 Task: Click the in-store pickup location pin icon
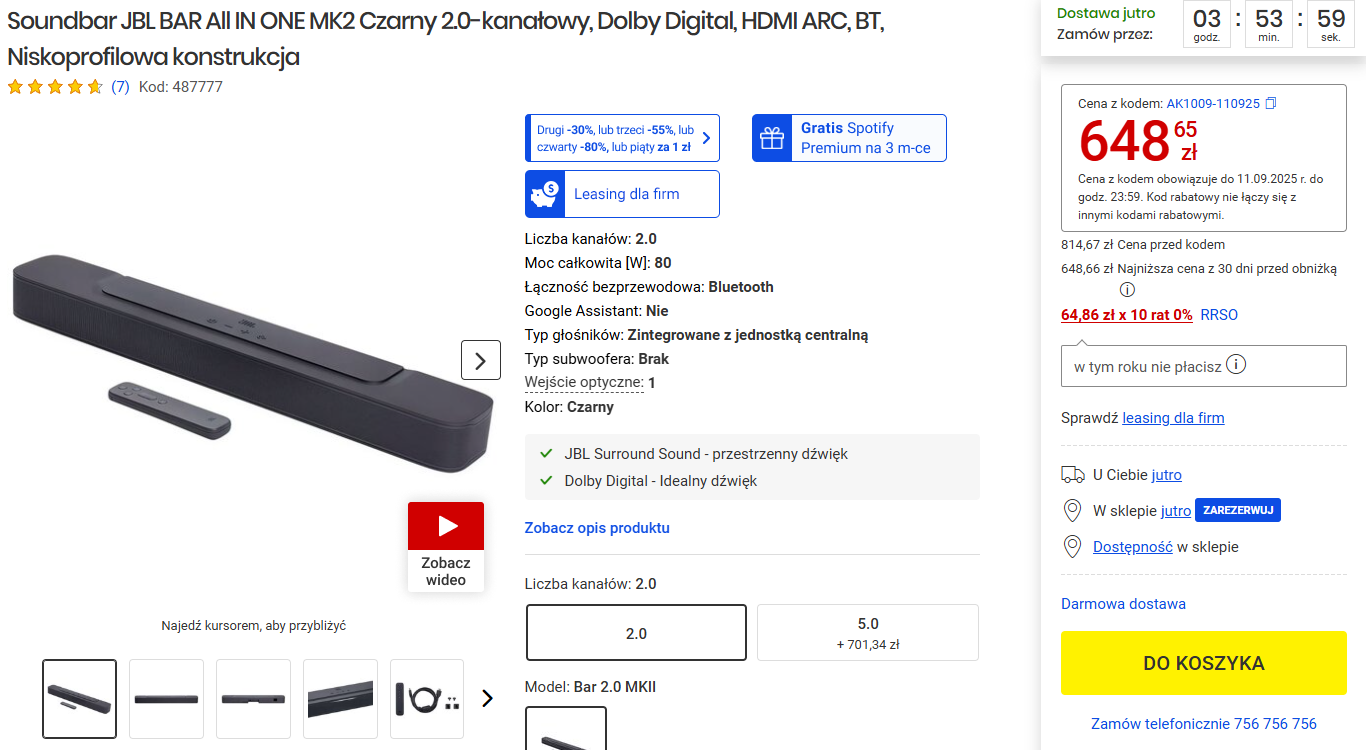click(x=1072, y=511)
